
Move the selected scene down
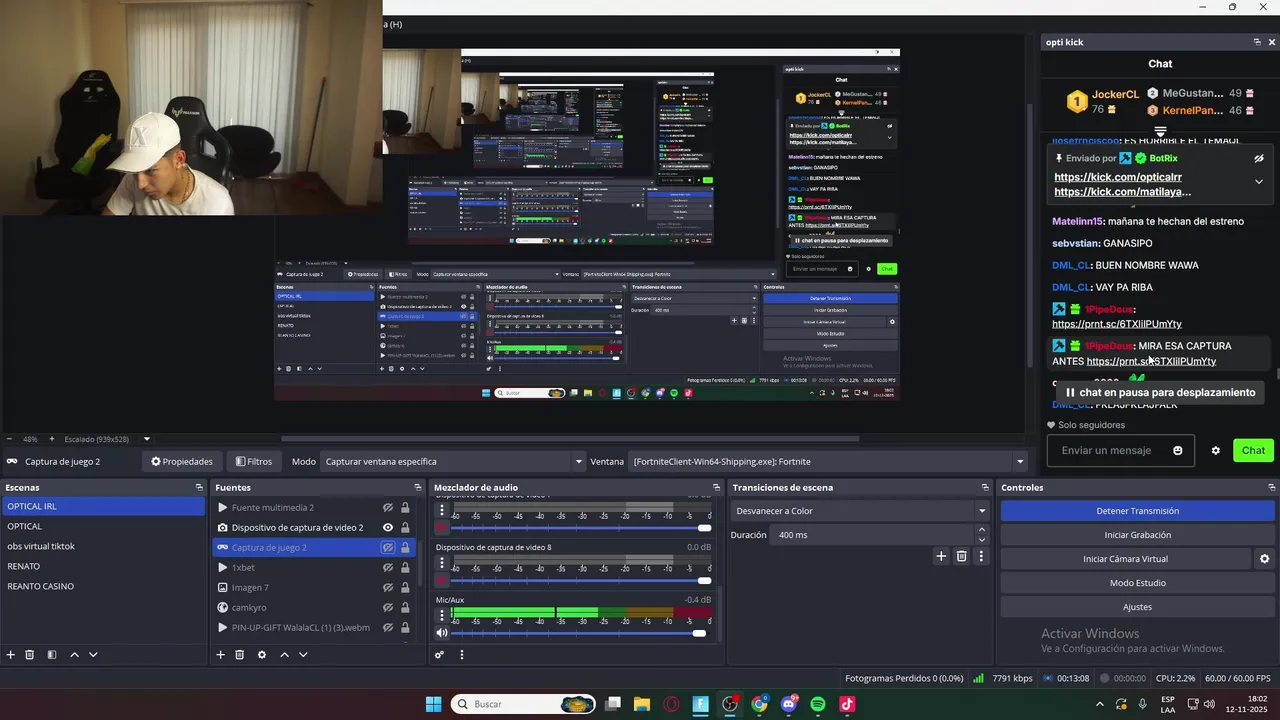point(93,655)
